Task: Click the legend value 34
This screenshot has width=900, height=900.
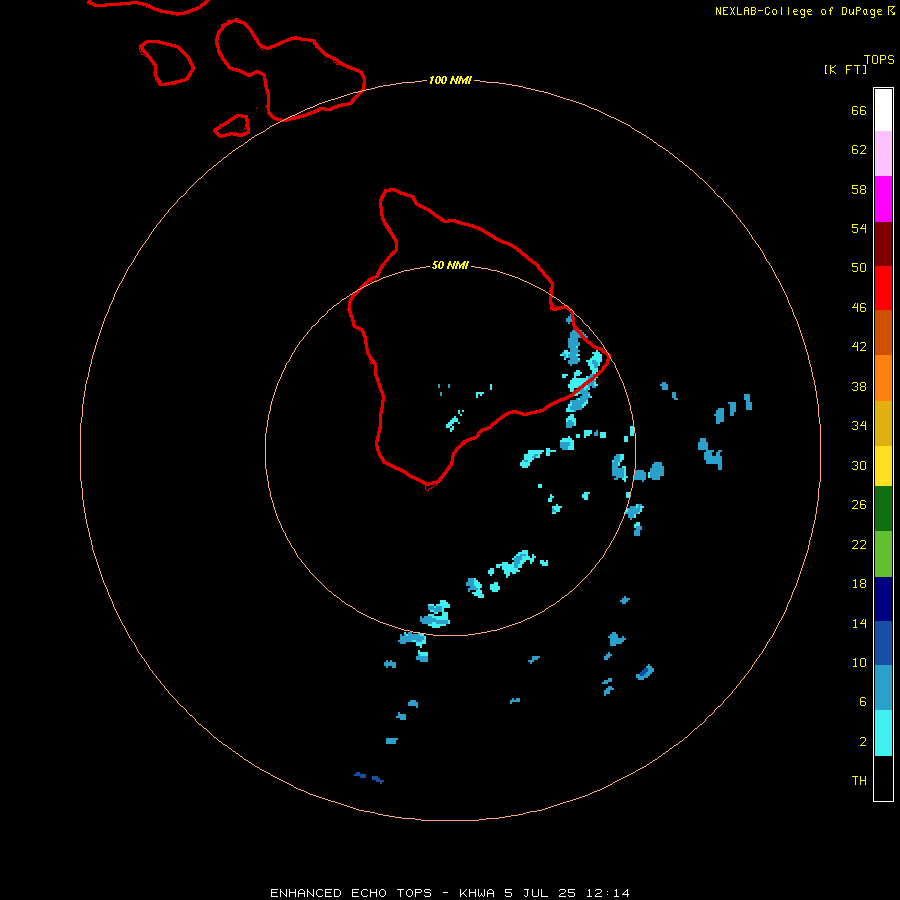Action: (859, 426)
